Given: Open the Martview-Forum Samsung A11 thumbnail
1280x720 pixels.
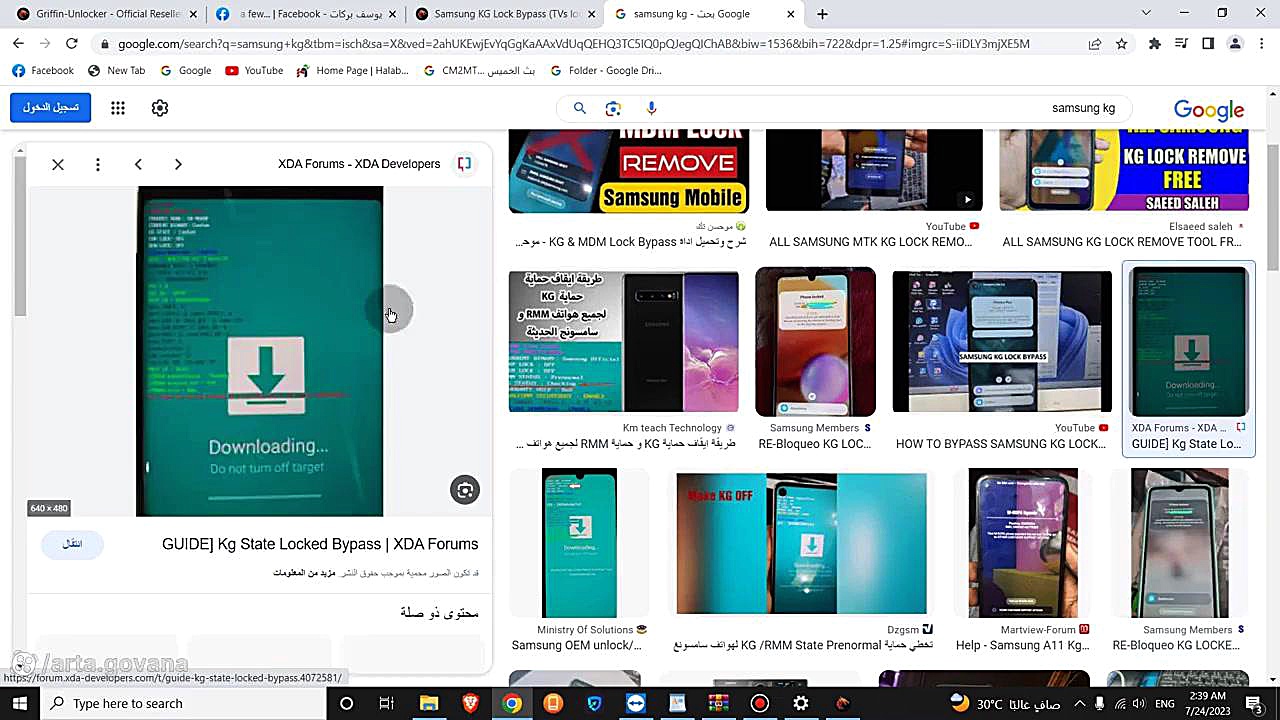Looking at the screenshot, I should (x=1023, y=543).
